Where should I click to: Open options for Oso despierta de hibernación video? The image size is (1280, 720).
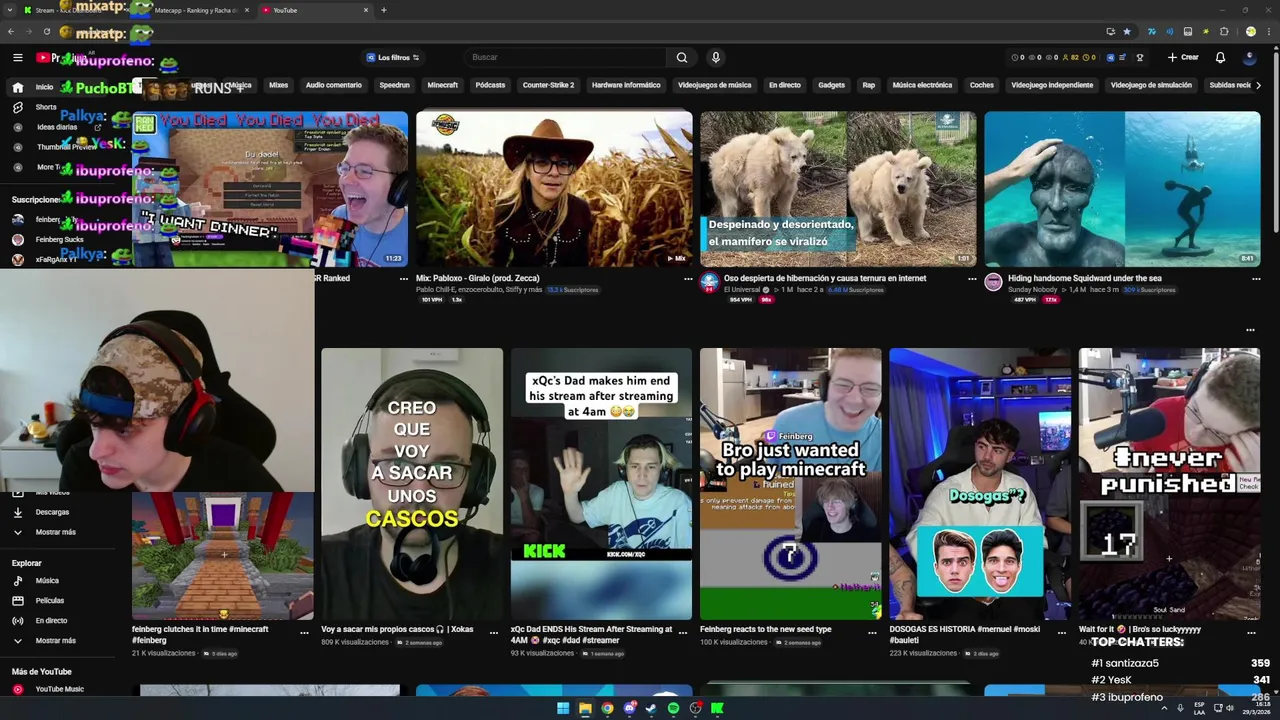click(x=972, y=279)
